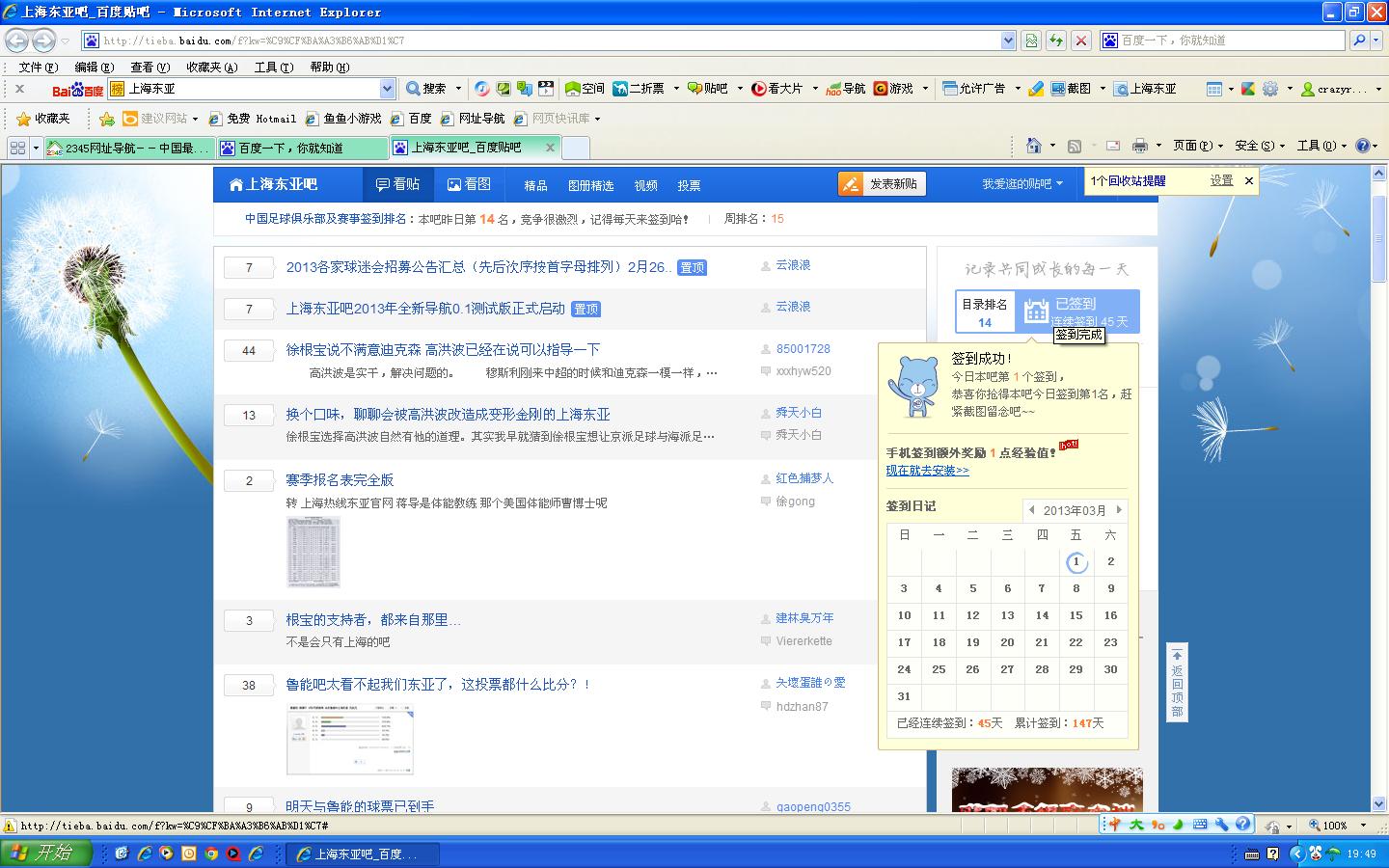Open the Baidu toolbar 空间 button
The height and width of the screenshot is (868, 1389).
[585, 88]
